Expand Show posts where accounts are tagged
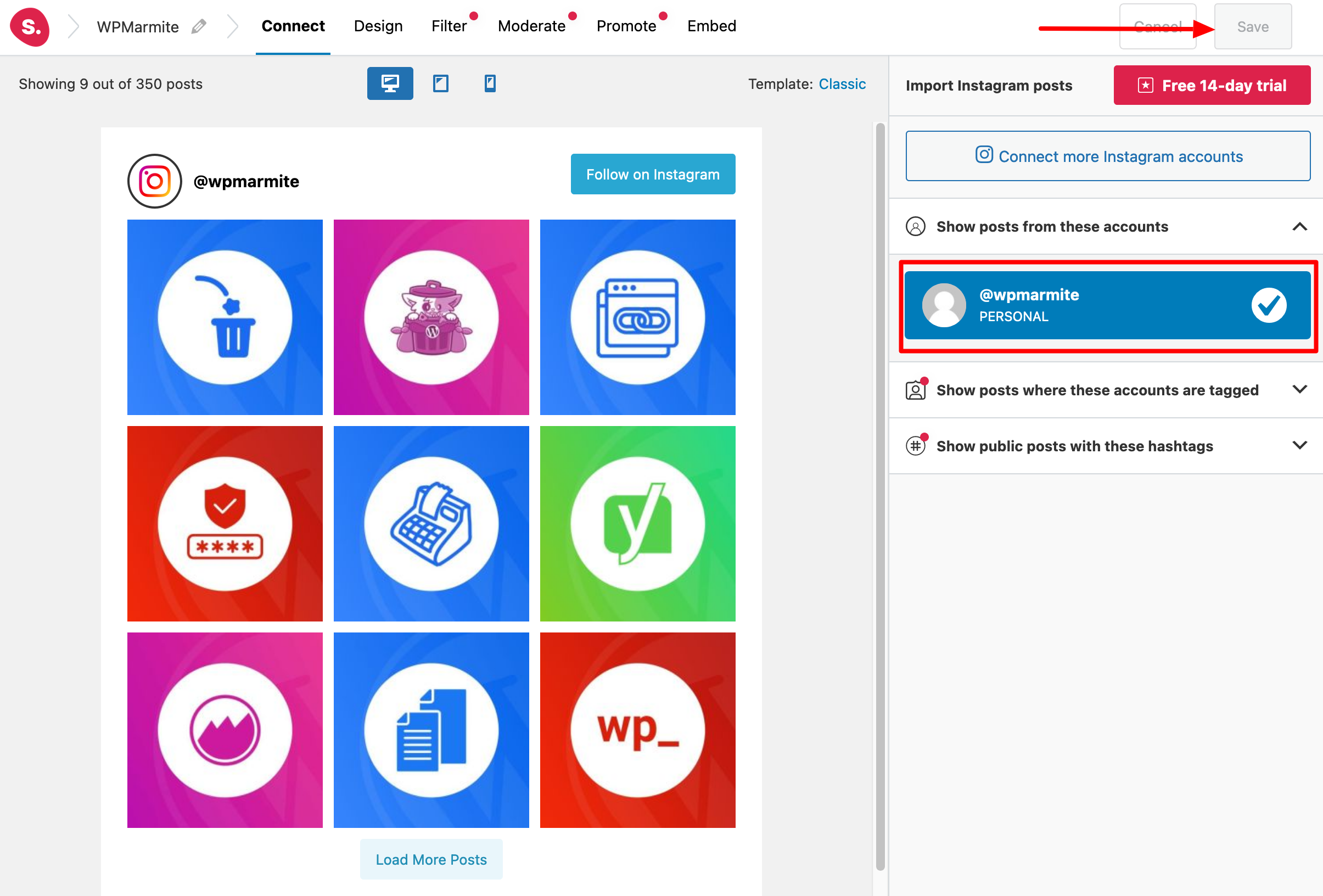Screen dimensions: 1323x896 pyautogui.click(x=1299, y=390)
